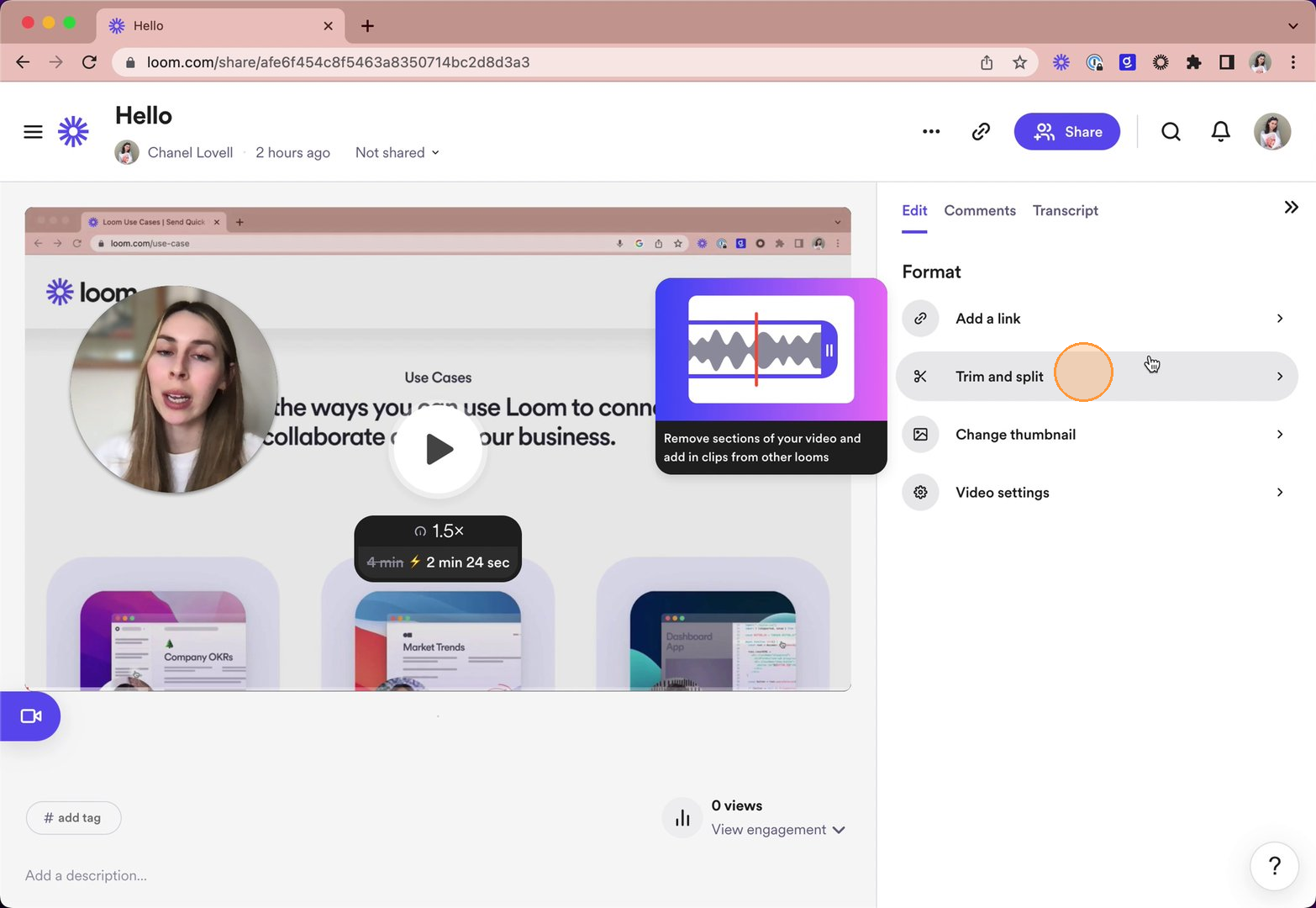Expand the View engagement dropdown
This screenshot has width=1316, height=908.
[x=778, y=830]
